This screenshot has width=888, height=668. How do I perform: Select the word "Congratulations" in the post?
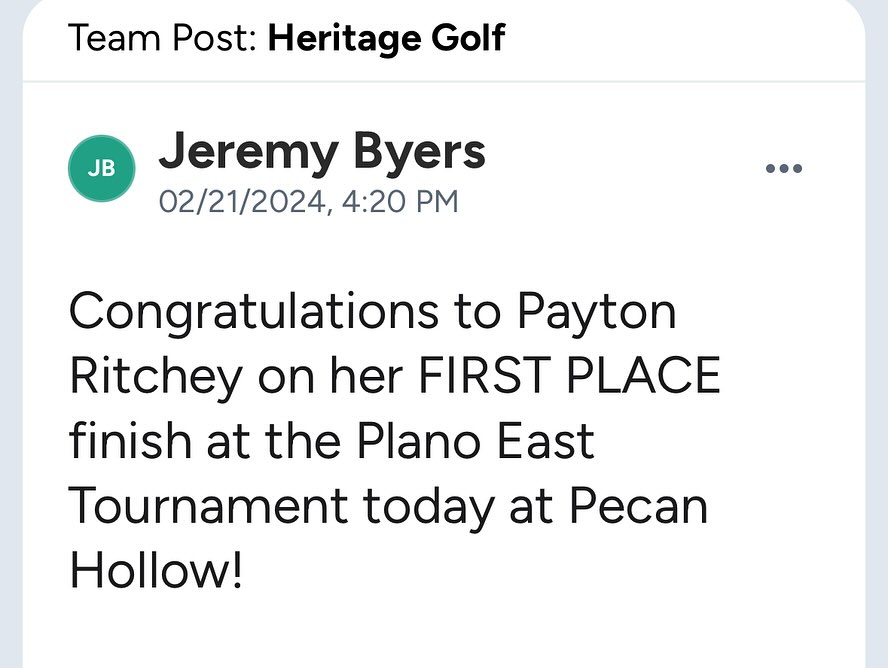point(254,312)
